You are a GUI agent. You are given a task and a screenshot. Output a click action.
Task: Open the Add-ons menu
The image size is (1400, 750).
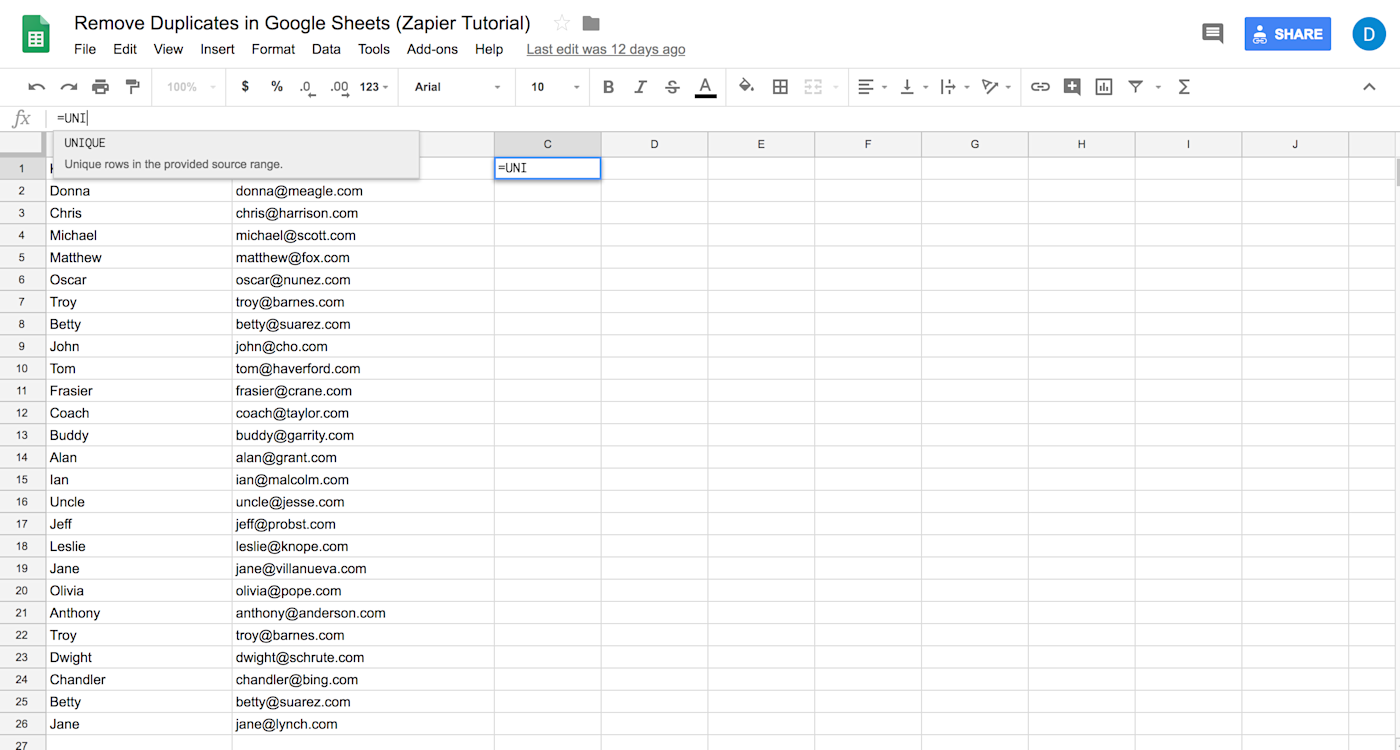coord(432,49)
